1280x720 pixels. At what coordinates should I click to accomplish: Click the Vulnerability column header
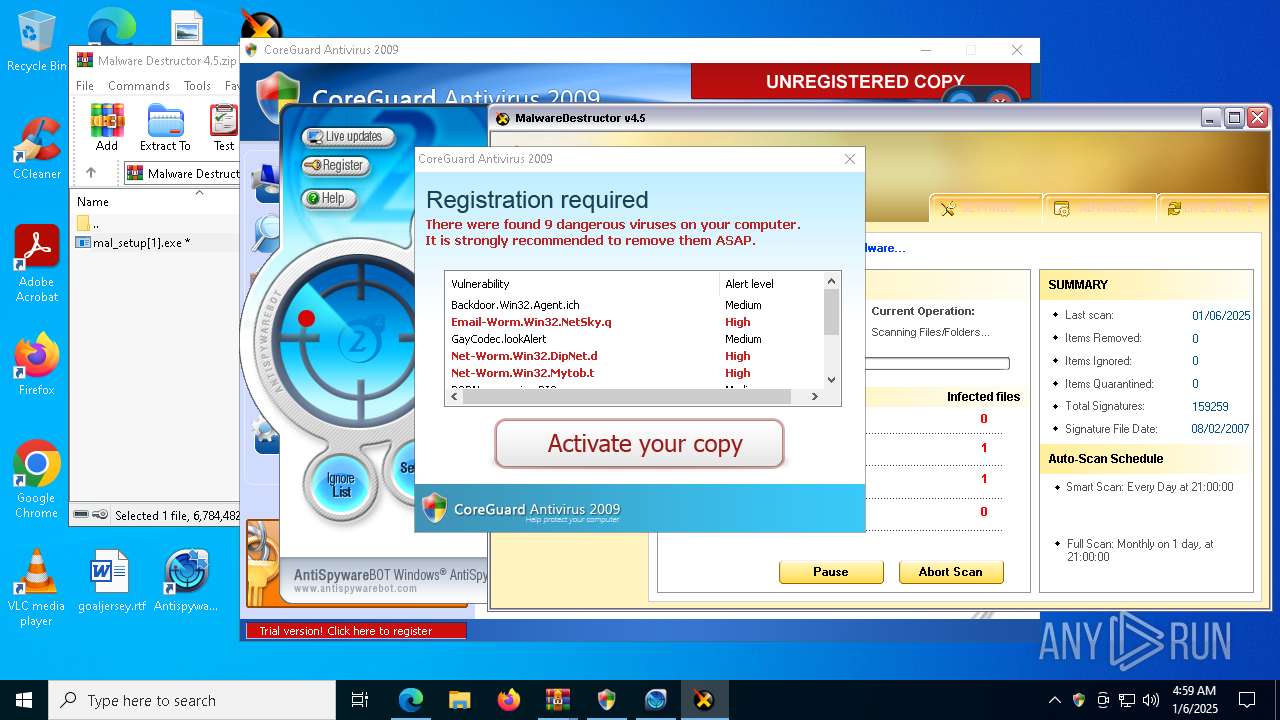pos(582,284)
